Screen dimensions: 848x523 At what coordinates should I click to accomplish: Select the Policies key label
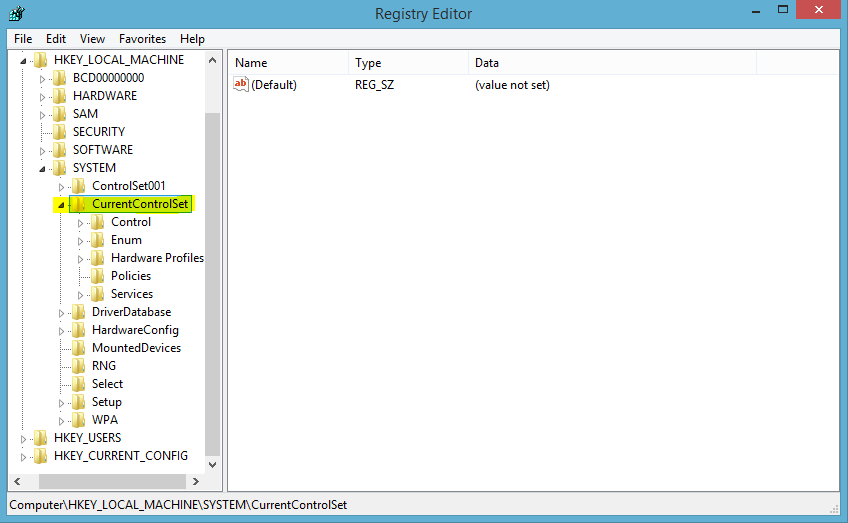coord(131,276)
